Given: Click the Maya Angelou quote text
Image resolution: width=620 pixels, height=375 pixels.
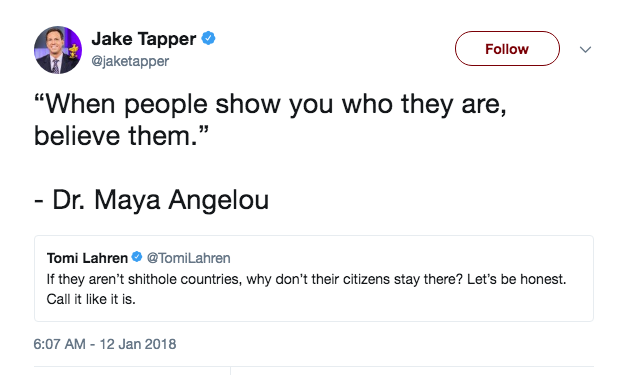Looking at the screenshot, I should click(270, 120).
